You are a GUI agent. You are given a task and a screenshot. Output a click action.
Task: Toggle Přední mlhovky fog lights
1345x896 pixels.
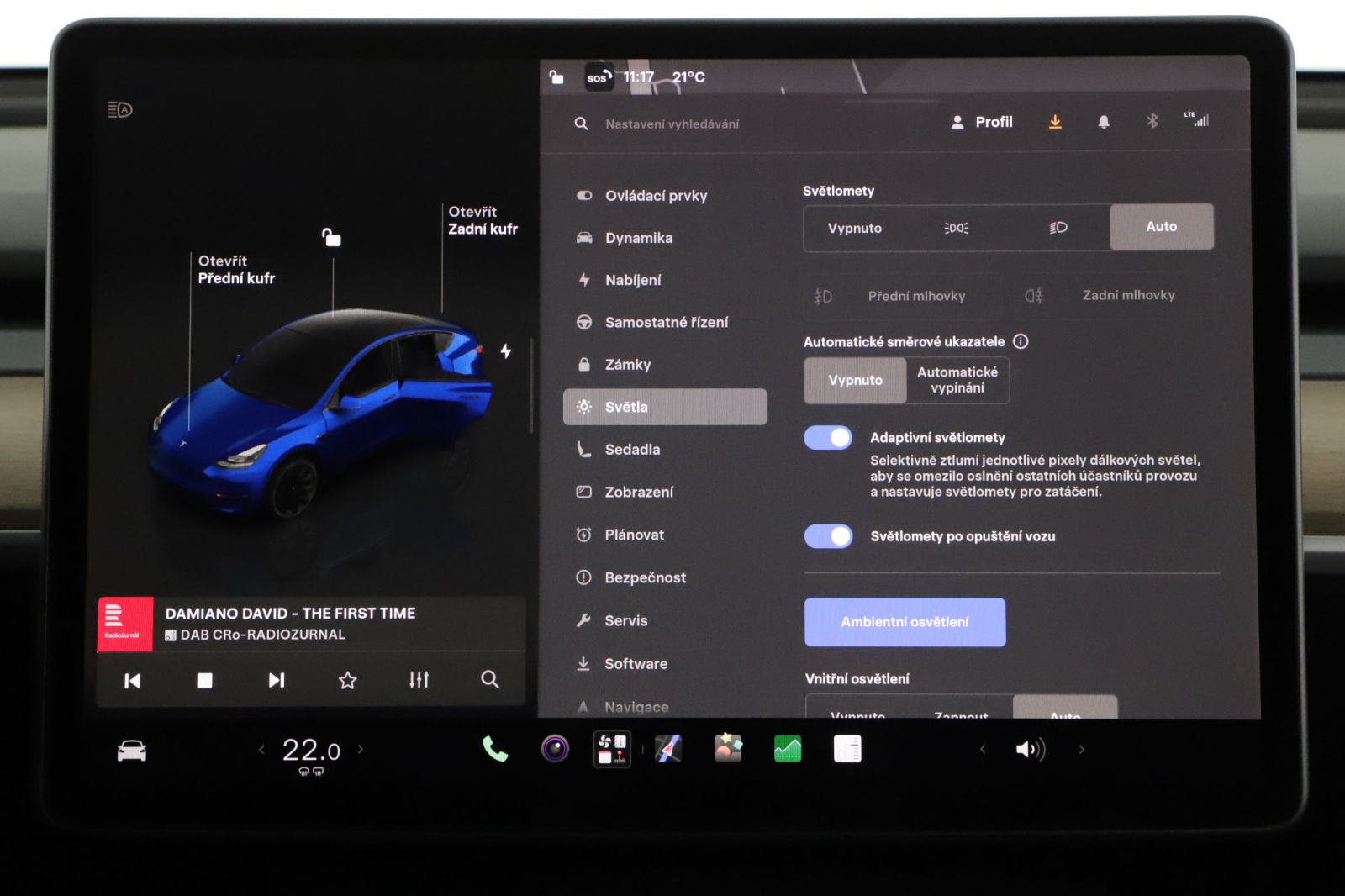900,296
